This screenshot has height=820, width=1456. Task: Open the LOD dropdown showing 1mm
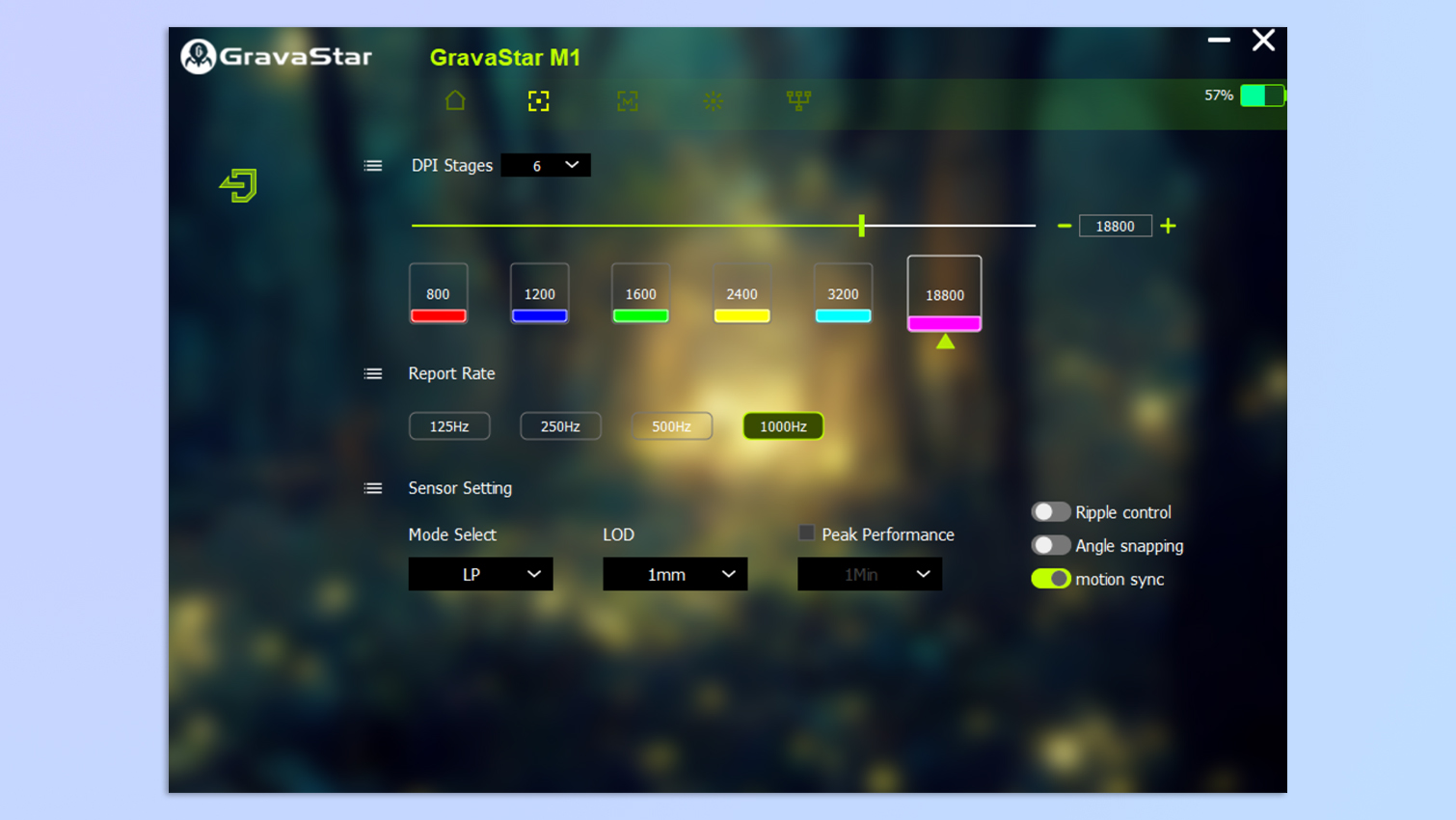coord(675,574)
